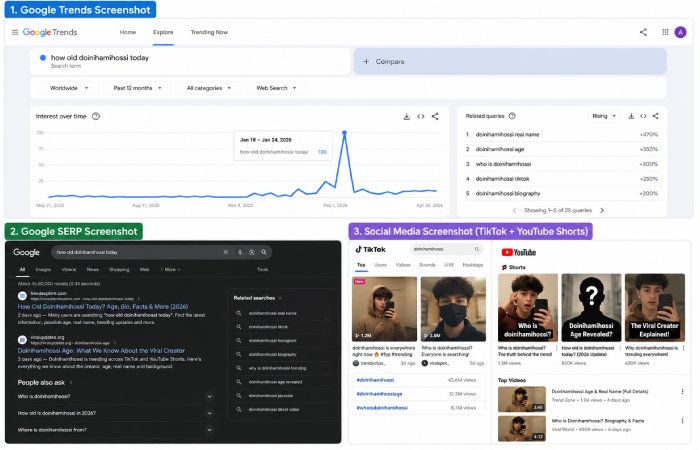Viewport: 700px width, 450px height.
Task: Click embed icon on Interest over time card
Action: click(421, 117)
